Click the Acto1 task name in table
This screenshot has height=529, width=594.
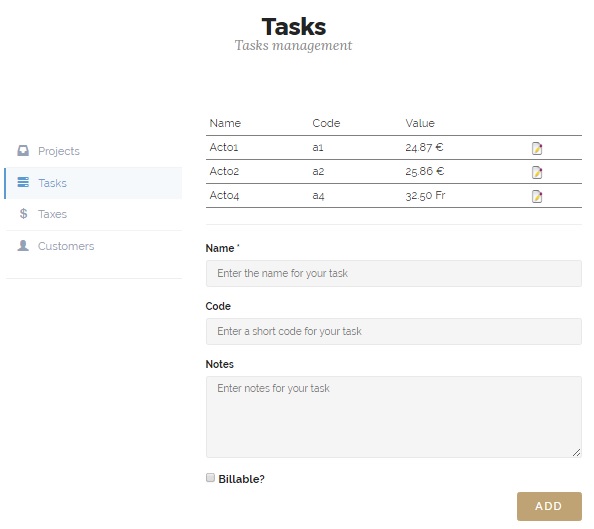(224, 147)
